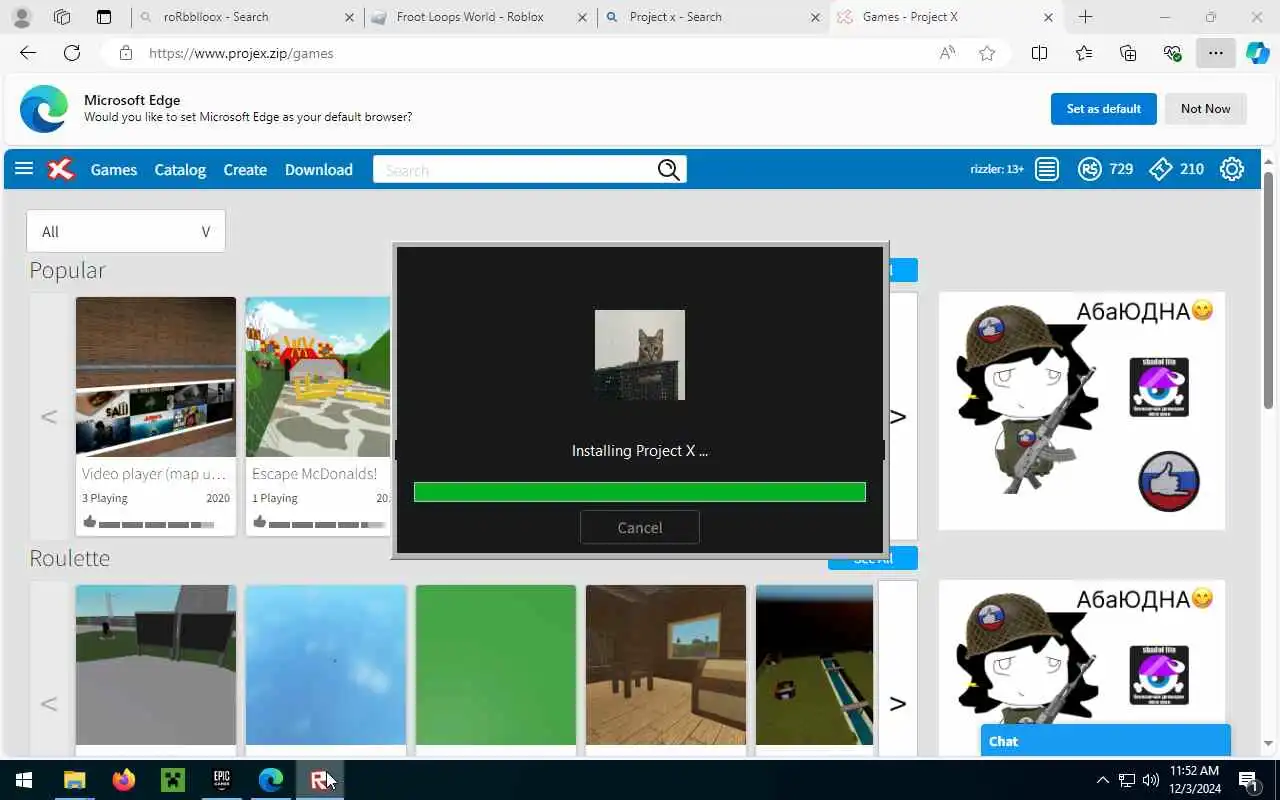Reload the page with refresh icon
1280x800 pixels.
72,53
